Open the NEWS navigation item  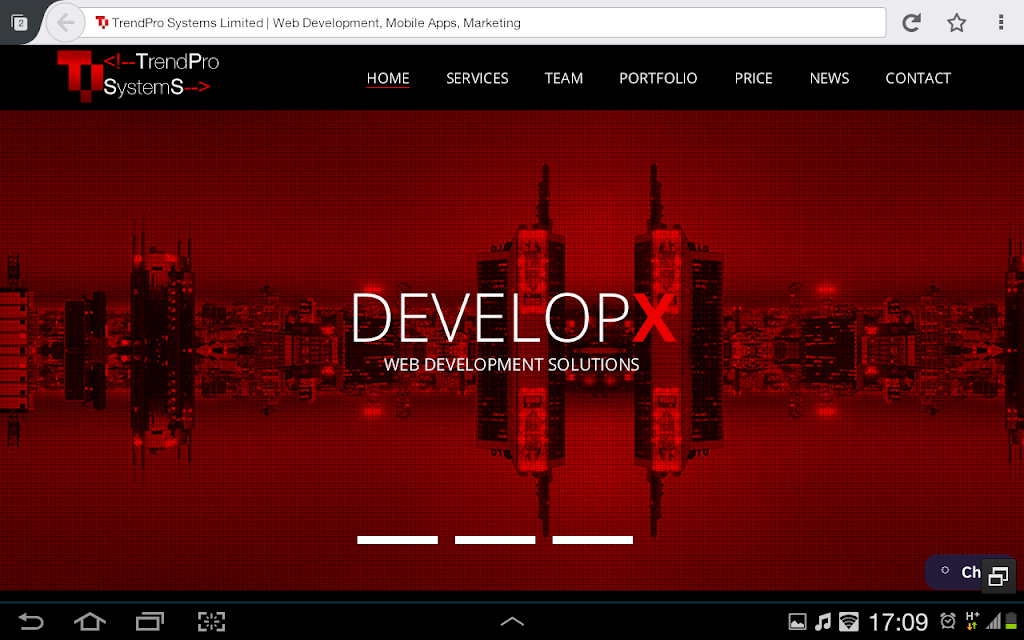[x=829, y=78]
